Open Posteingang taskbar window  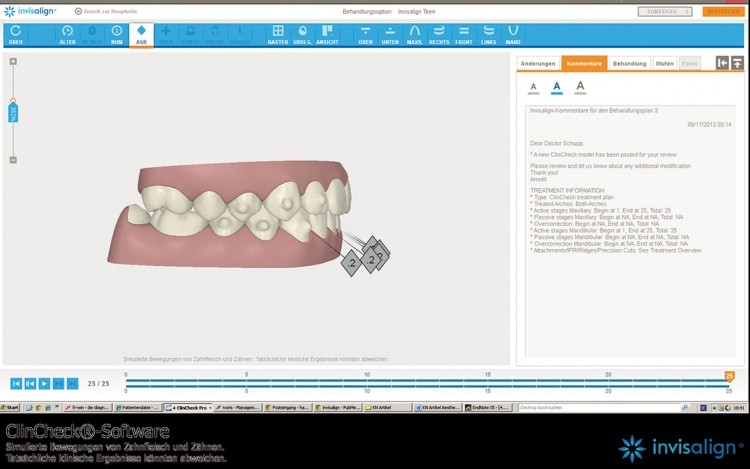(287, 408)
